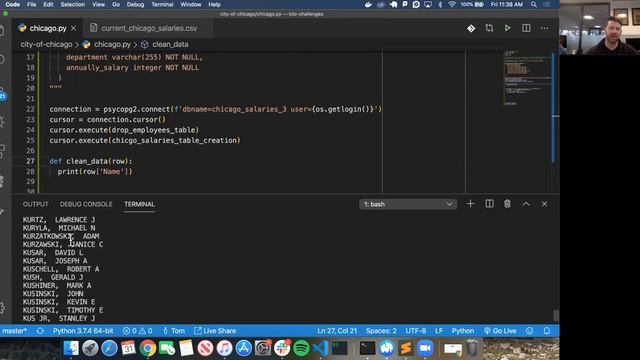The width and height of the screenshot is (640, 360).
Task: Open Google Chrome in dock
Action: tap(148, 348)
